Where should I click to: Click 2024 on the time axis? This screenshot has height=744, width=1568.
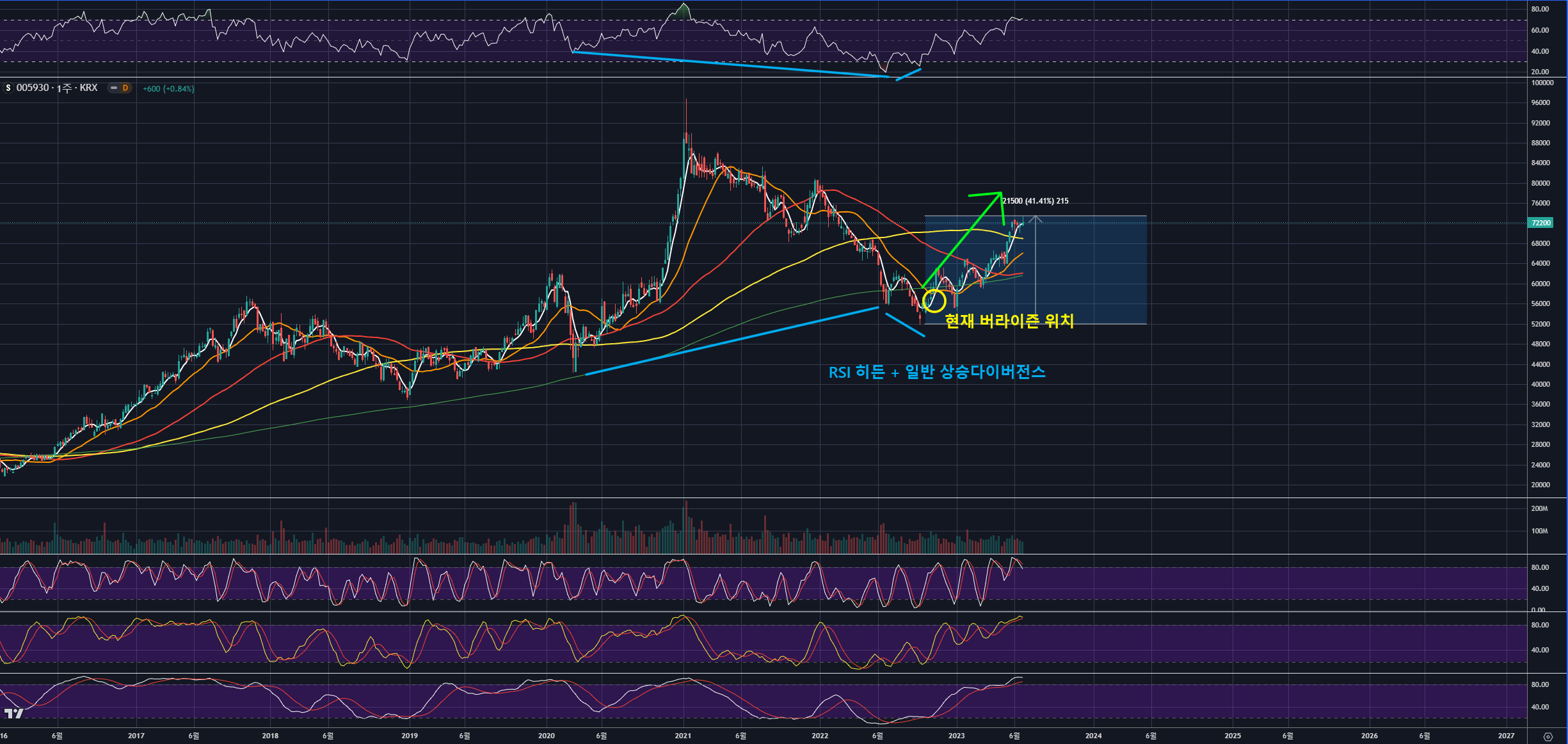(1093, 736)
